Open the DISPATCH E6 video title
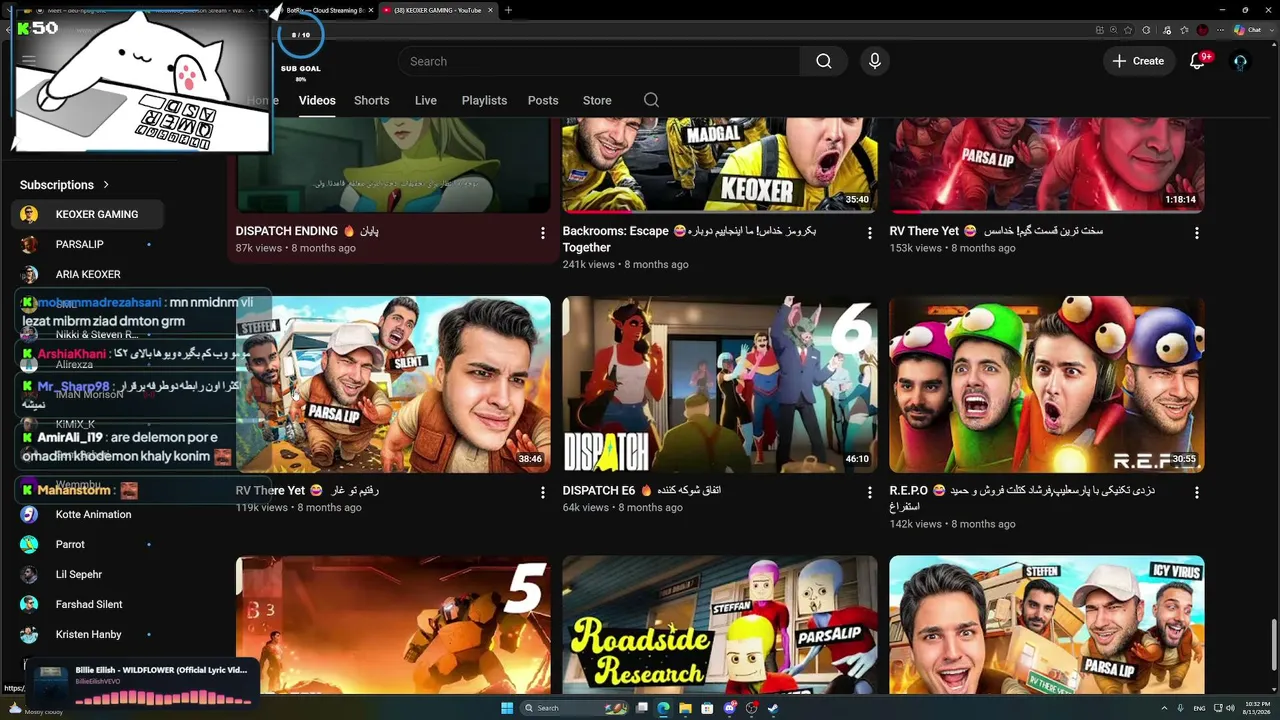The width and height of the screenshot is (1280, 720). (642, 491)
